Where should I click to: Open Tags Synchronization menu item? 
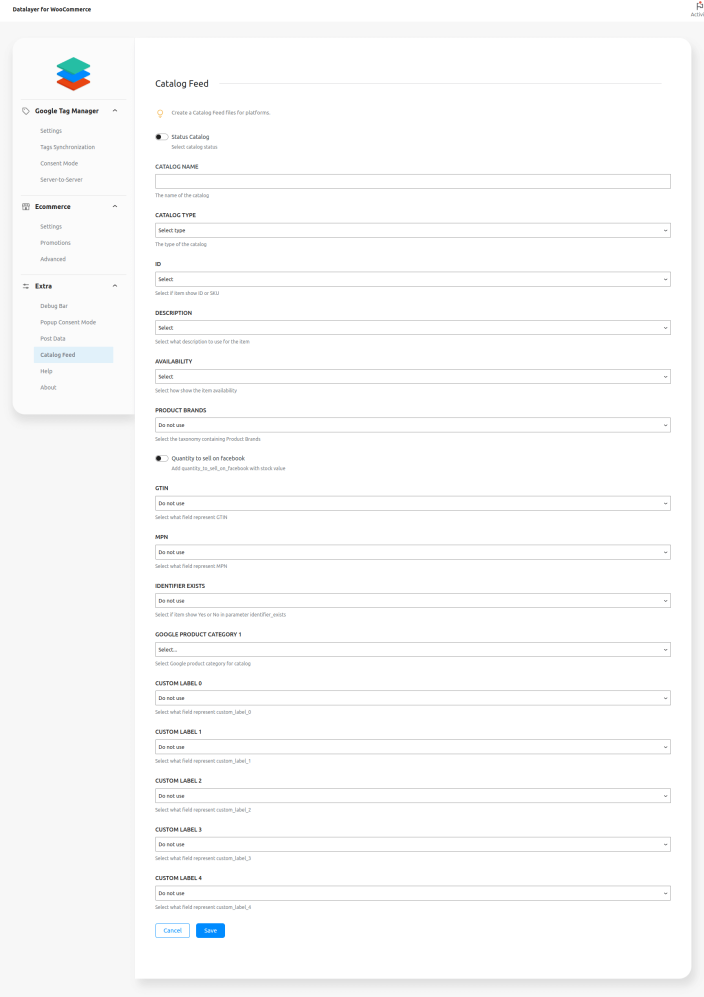[x=68, y=147]
